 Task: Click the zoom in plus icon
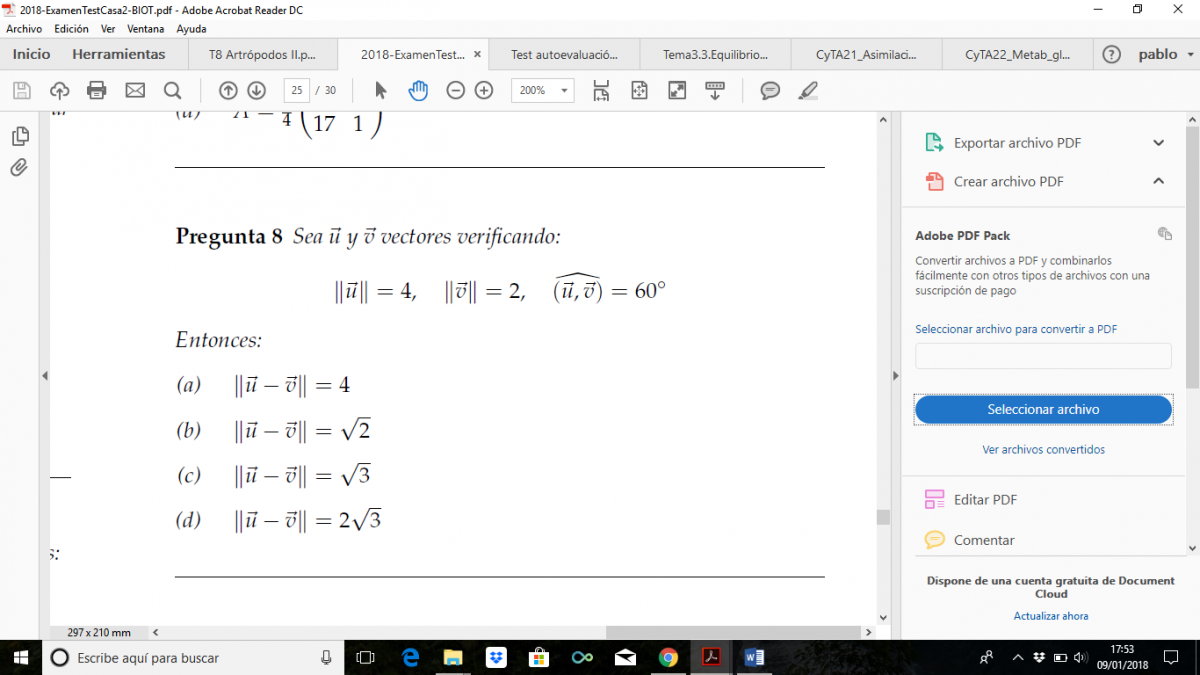coord(484,91)
